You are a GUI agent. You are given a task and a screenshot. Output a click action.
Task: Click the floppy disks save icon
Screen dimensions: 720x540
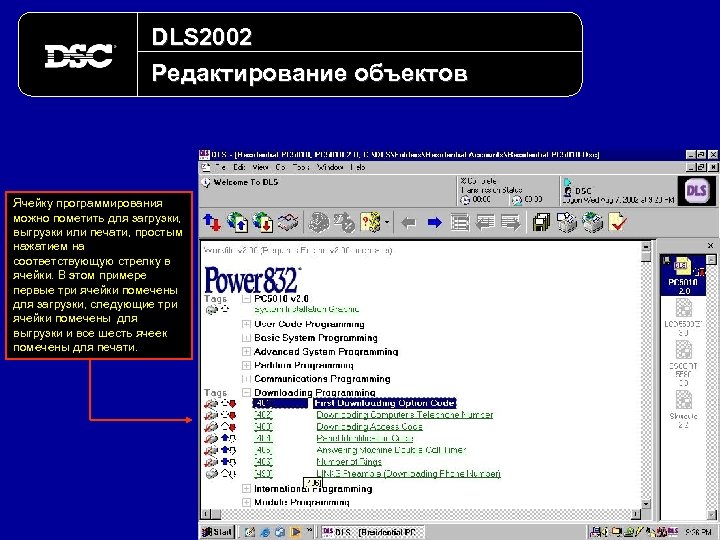tap(541, 223)
